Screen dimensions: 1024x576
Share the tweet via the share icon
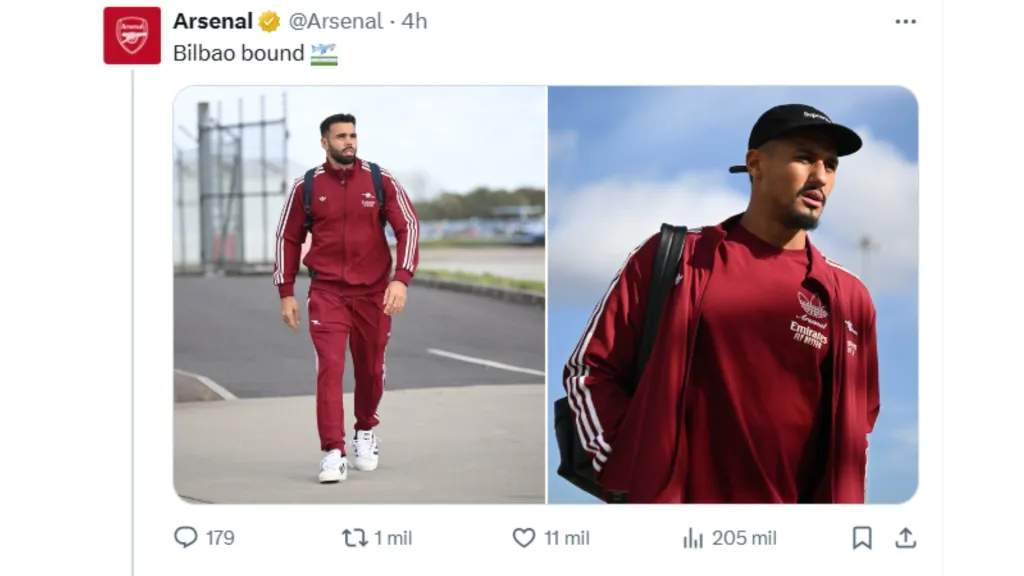(x=908, y=537)
